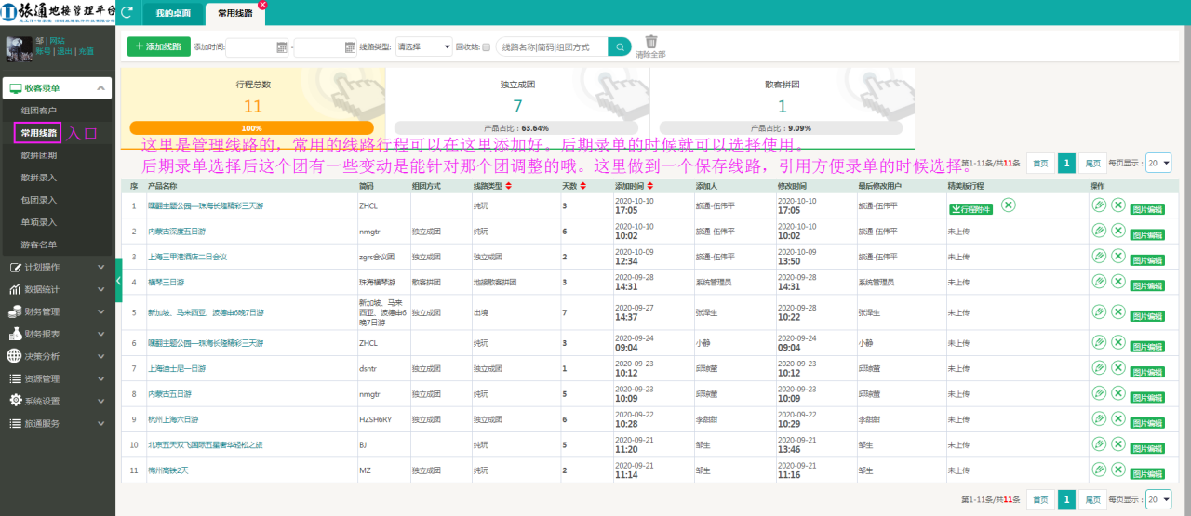Click delete icon in 操作 for row 1
1191x516 pixels.
[1117, 204]
